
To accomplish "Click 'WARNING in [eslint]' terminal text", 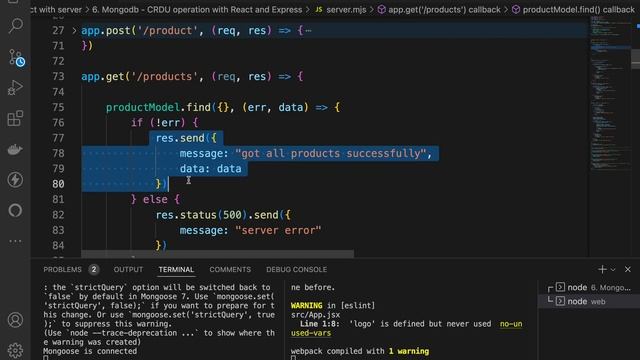I will 333,305.
